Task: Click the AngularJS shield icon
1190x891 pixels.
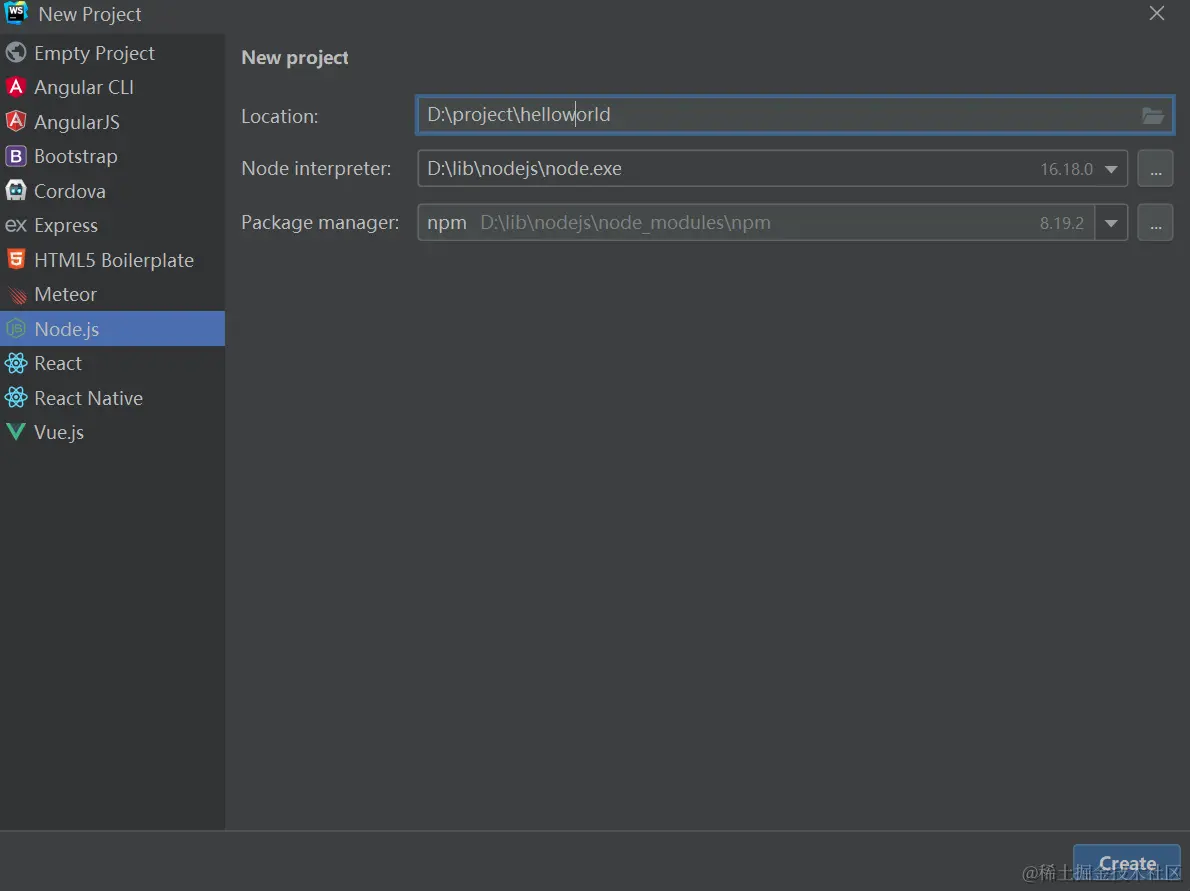Action: pyautogui.click(x=16, y=121)
